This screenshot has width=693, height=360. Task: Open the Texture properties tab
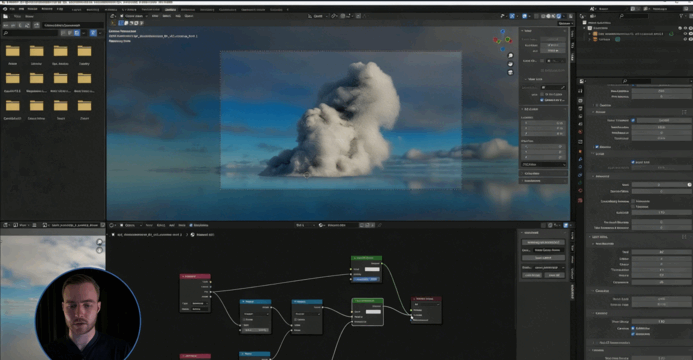pos(580,200)
